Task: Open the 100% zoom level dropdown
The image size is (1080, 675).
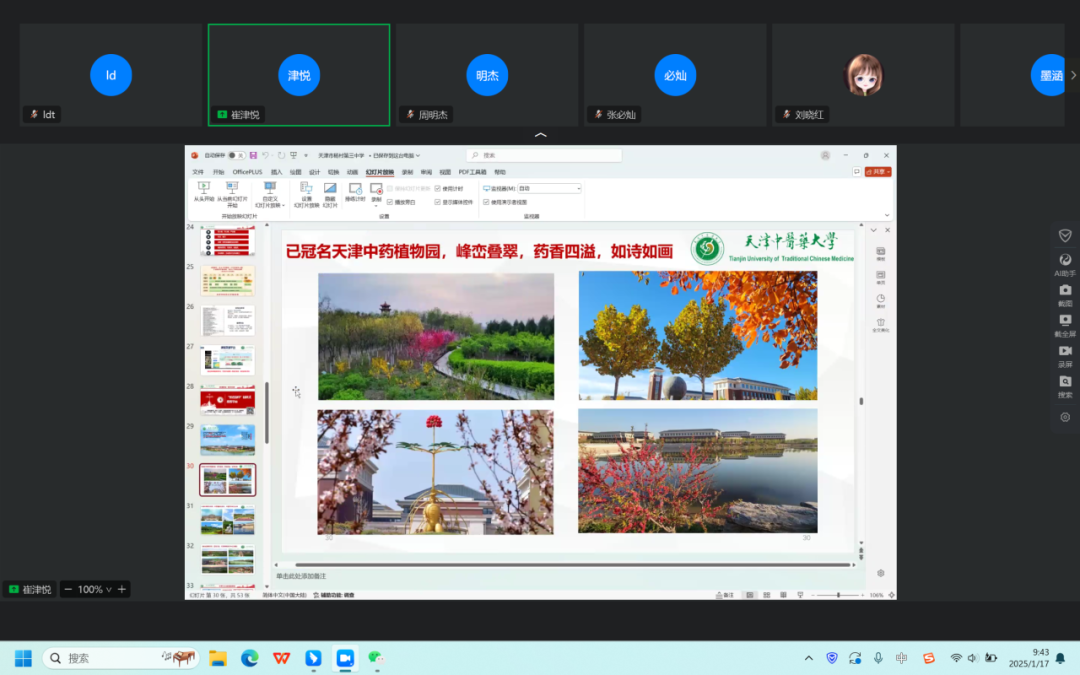Action: point(95,590)
